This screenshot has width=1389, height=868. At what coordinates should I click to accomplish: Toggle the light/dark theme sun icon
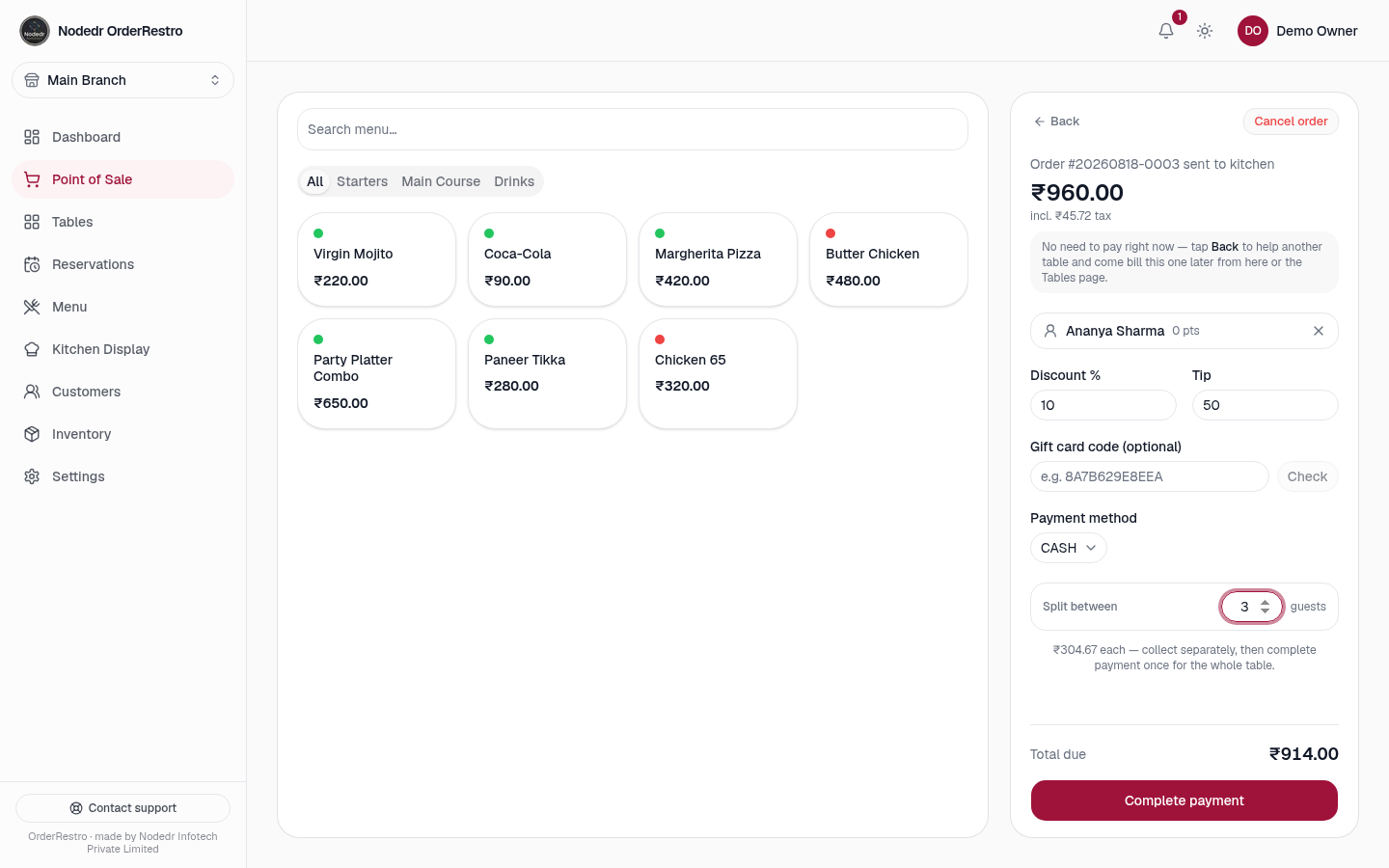pos(1205,31)
